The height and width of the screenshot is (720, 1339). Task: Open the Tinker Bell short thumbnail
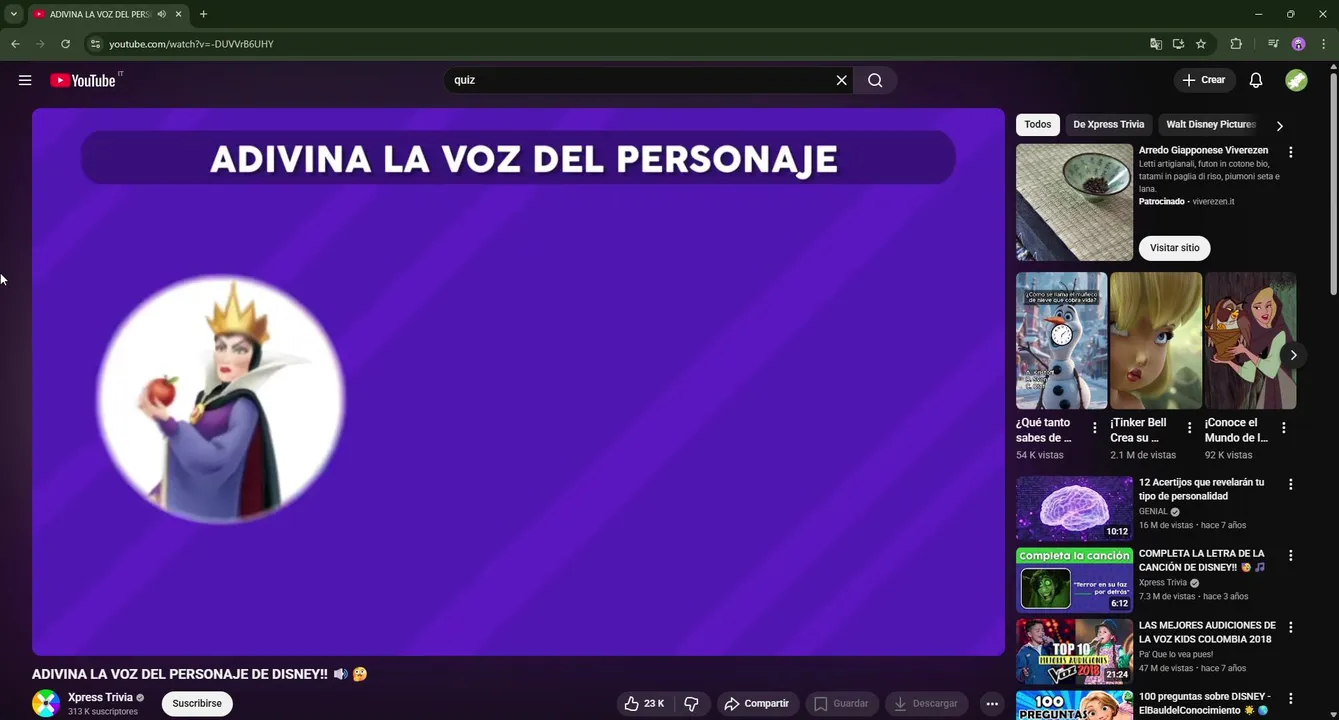1156,341
